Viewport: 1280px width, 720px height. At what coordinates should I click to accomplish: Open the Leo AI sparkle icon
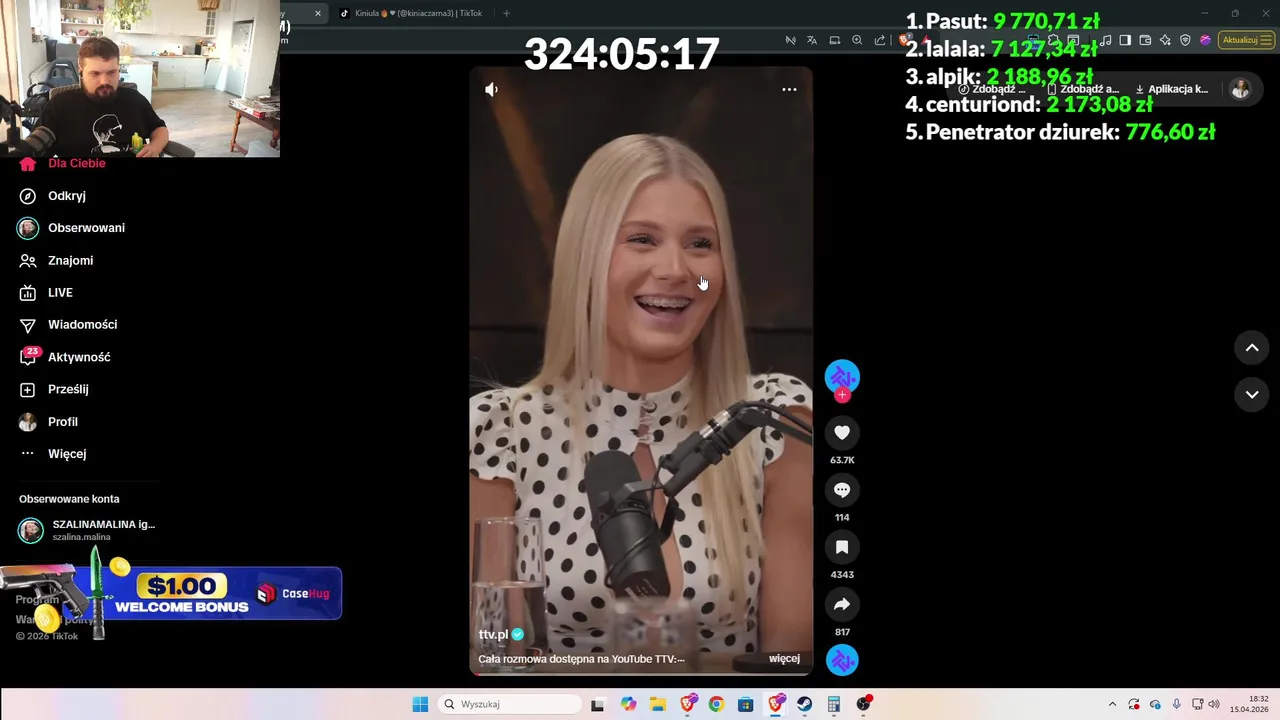tap(1165, 40)
